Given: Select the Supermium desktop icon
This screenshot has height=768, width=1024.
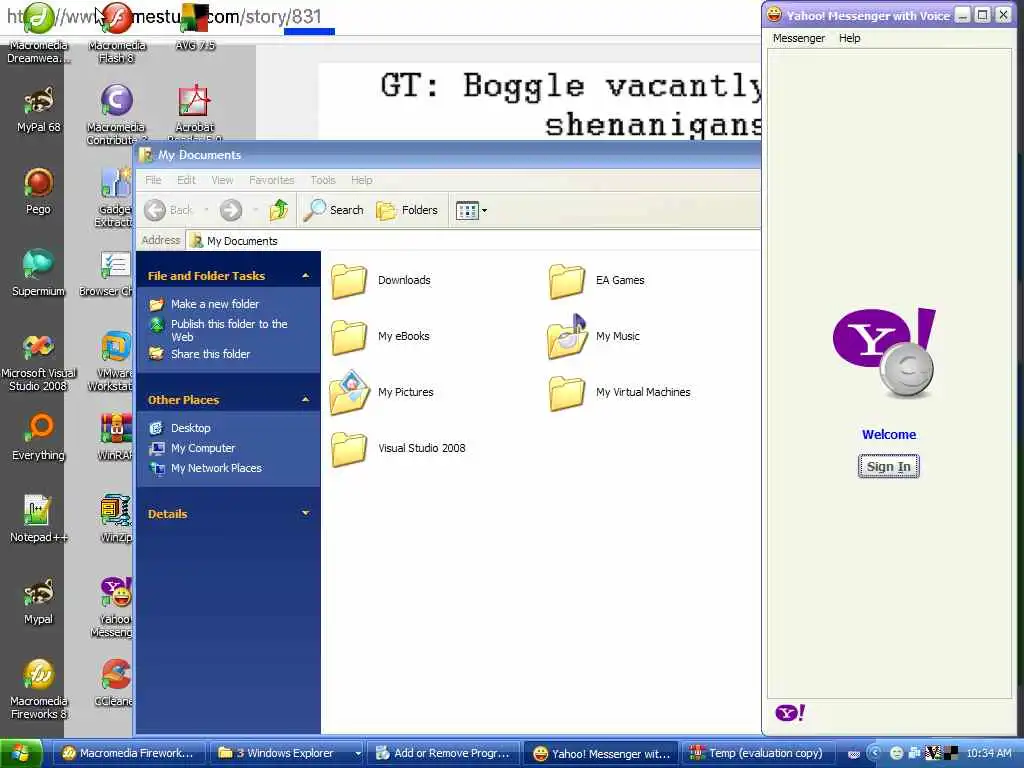Looking at the screenshot, I should click(39, 273).
